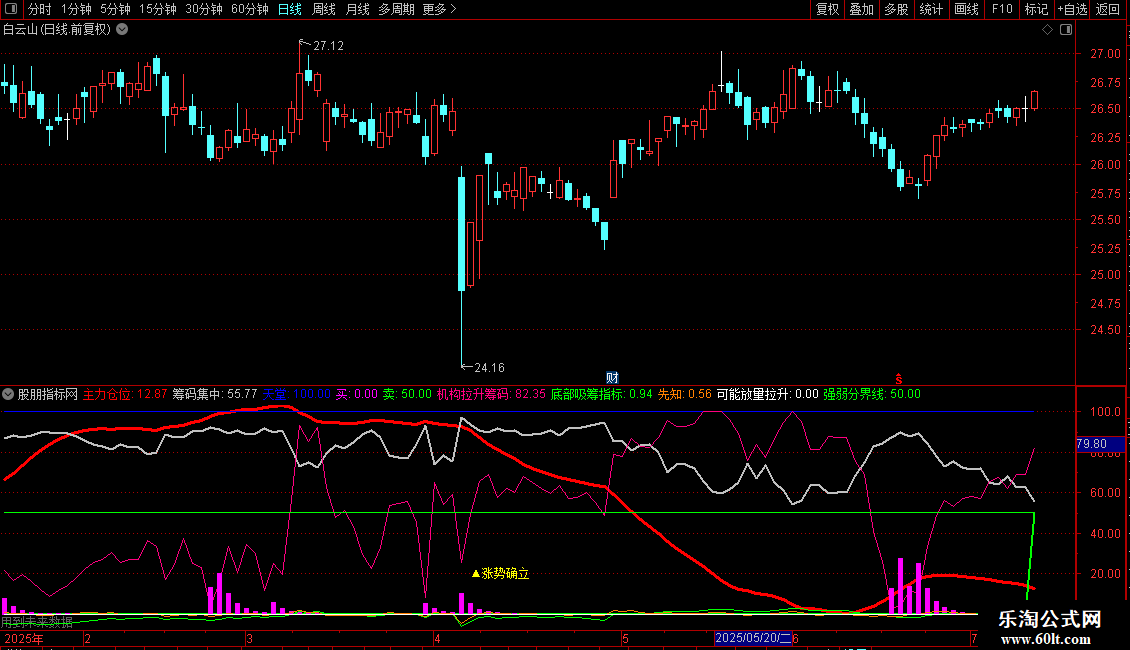Viewport: 1130px width, 650px height.
Task: Click the 白云山(日线.前复权) chart title
Action: click(57, 30)
